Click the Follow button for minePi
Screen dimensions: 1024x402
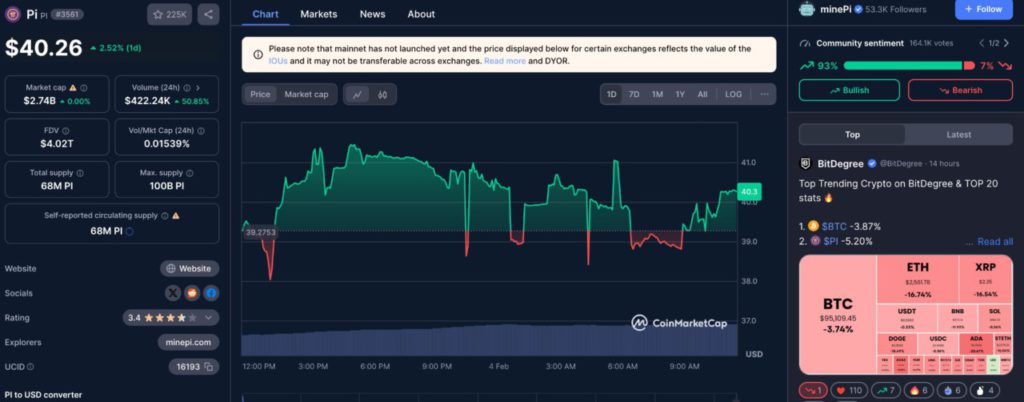point(983,9)
